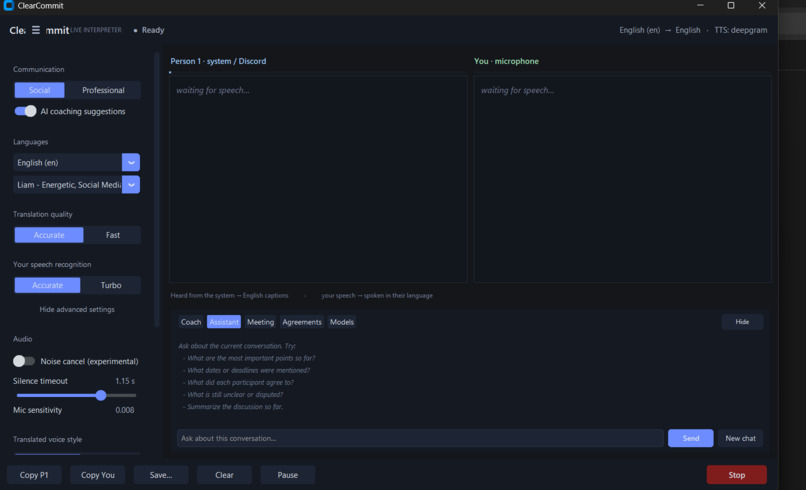
Task: Enable Noise cancel (experimental) switch
Action: pyautogui.click(x=24, y=361)
